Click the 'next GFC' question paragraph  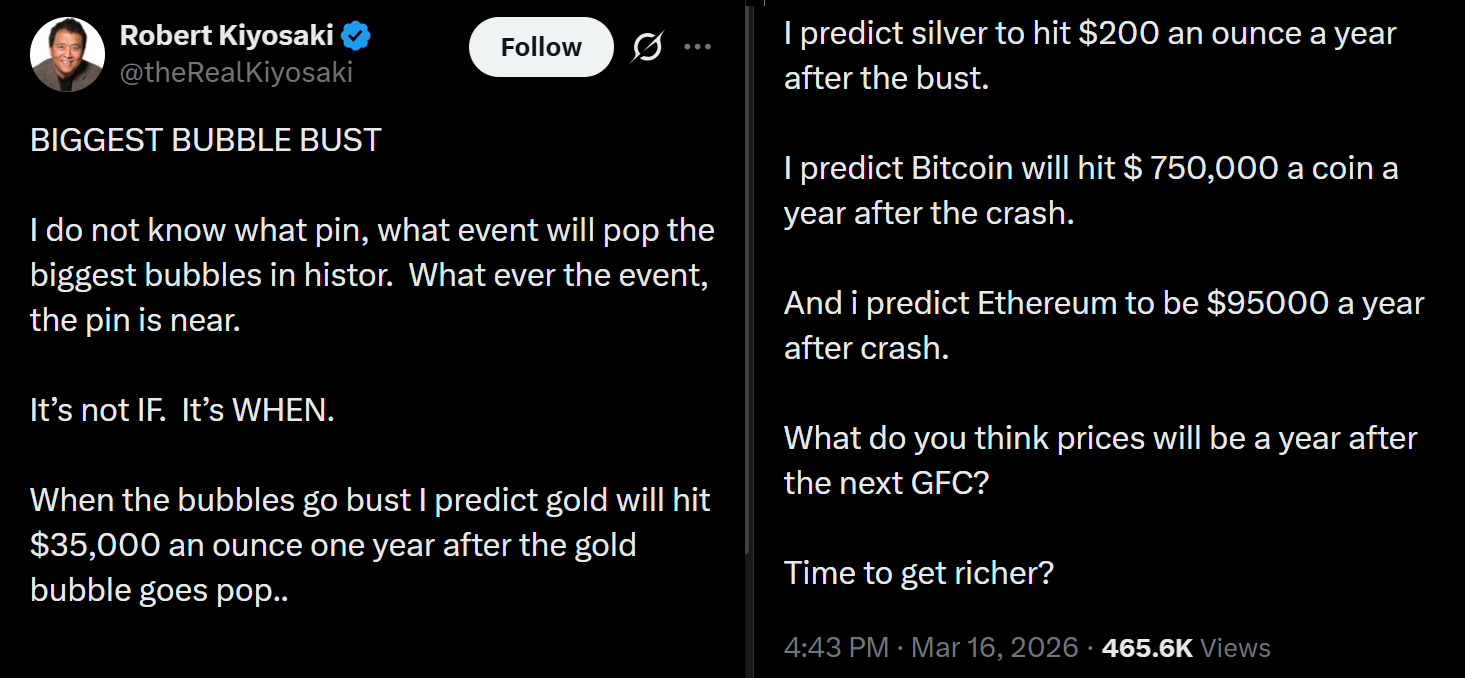coord(1098,460)
